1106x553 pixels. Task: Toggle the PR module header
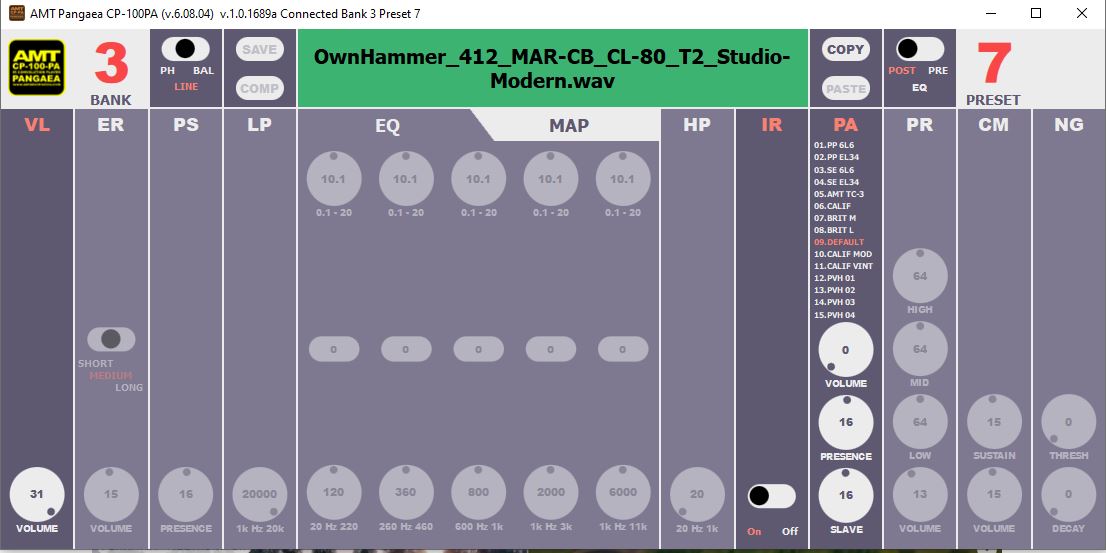920,125
